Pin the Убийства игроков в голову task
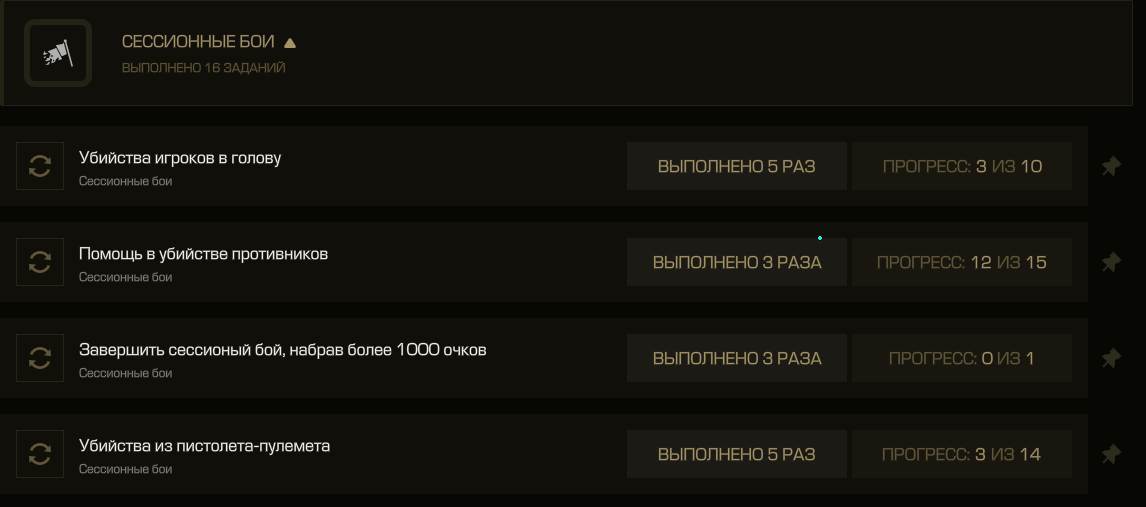The image size is (1146, 507). click(x=1111, y=167)
